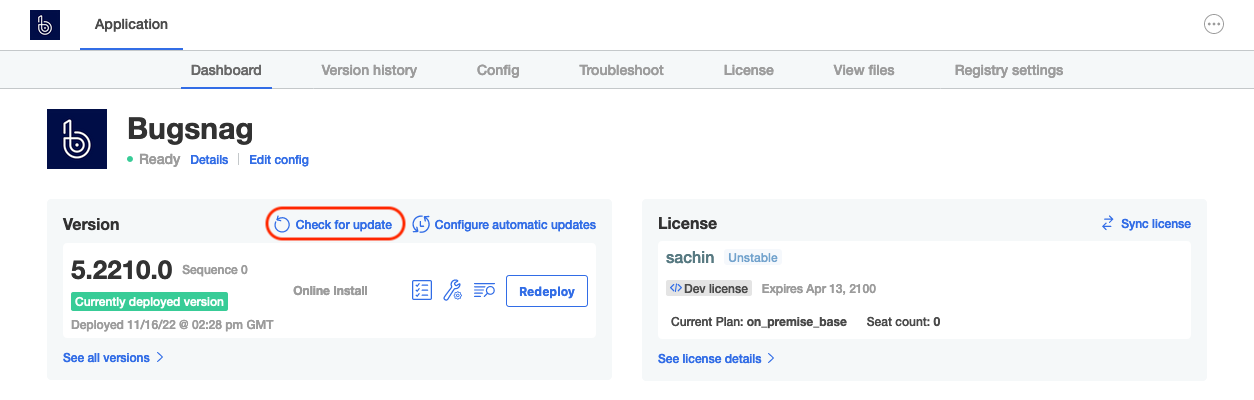Viewport: 1254px width, 400px height.
Task: Click the Deployed 11/16/22 timestamp
Action: (x=172, y=325)
